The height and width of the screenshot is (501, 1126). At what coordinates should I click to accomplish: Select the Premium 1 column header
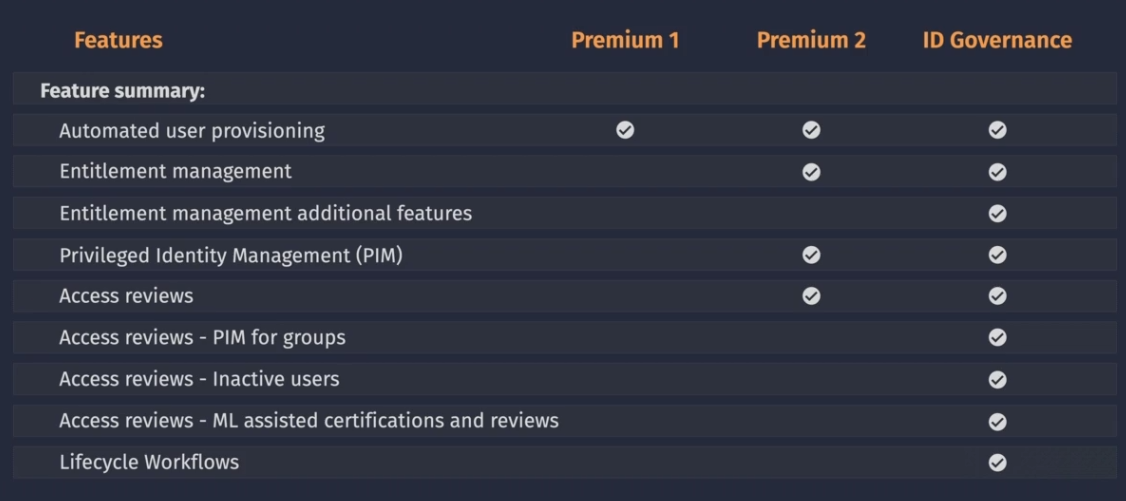point(625,40)
